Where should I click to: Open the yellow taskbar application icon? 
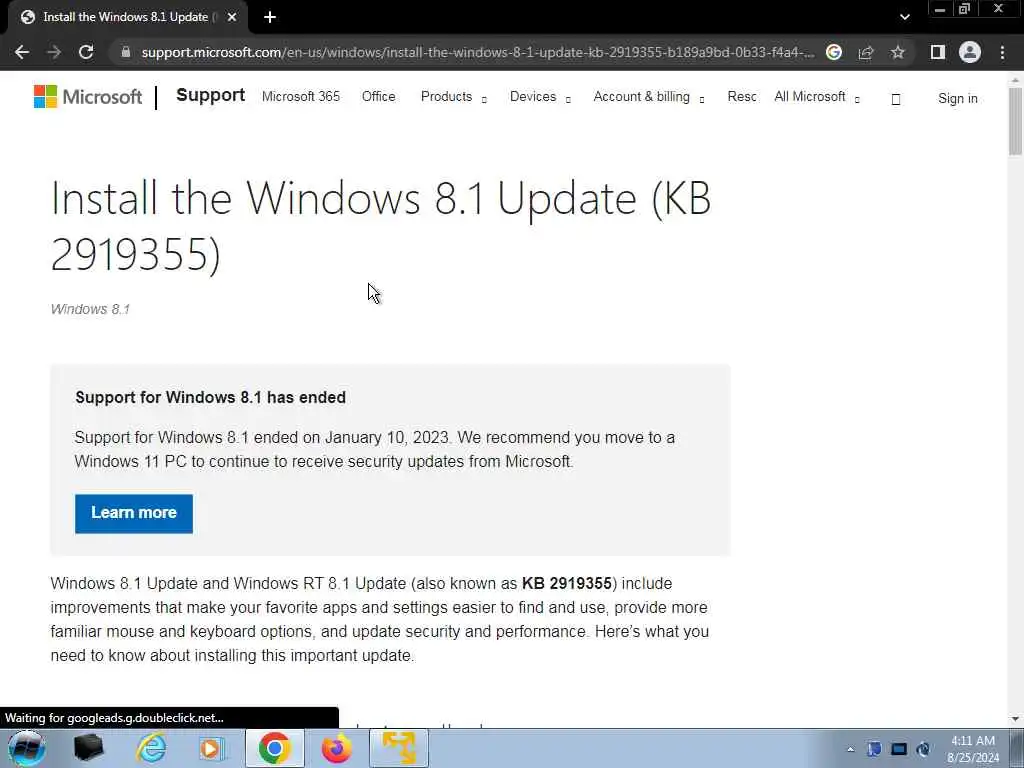pos(399,748)
